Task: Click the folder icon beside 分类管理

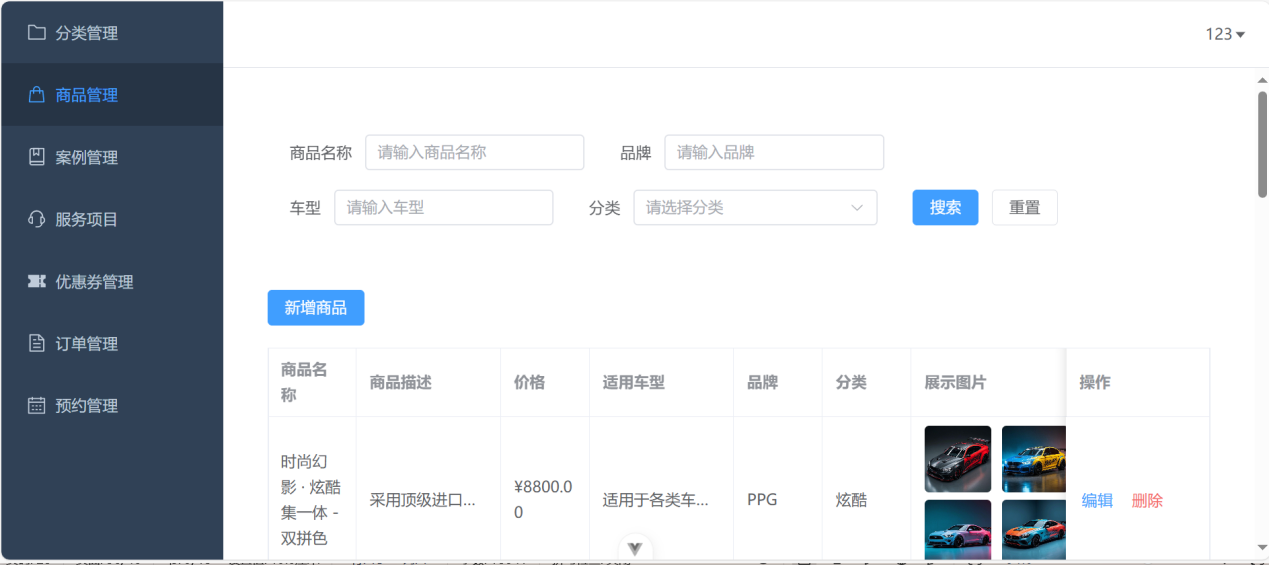Action: pos(37,32)
